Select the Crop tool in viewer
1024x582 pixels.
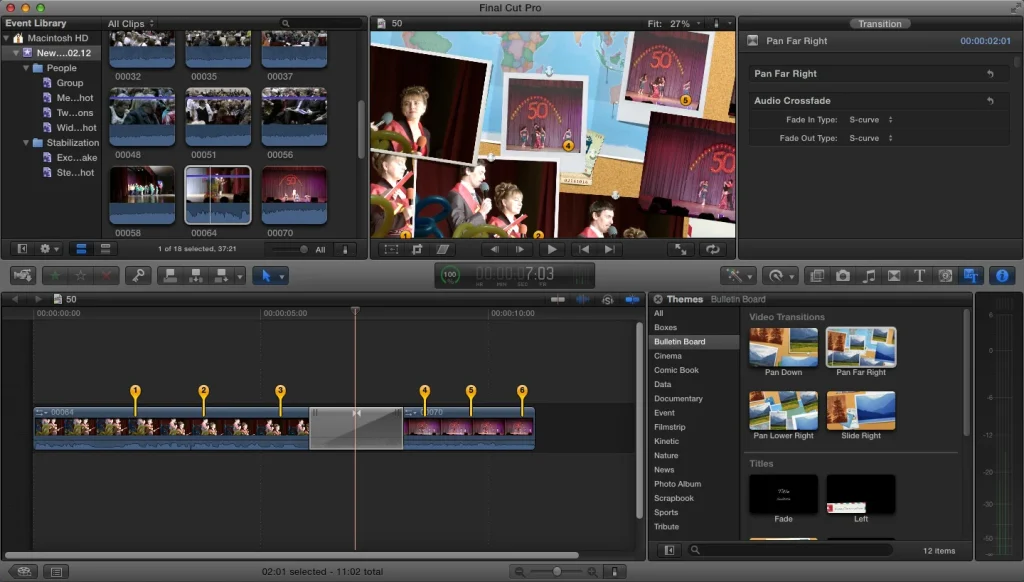[417, 249]
